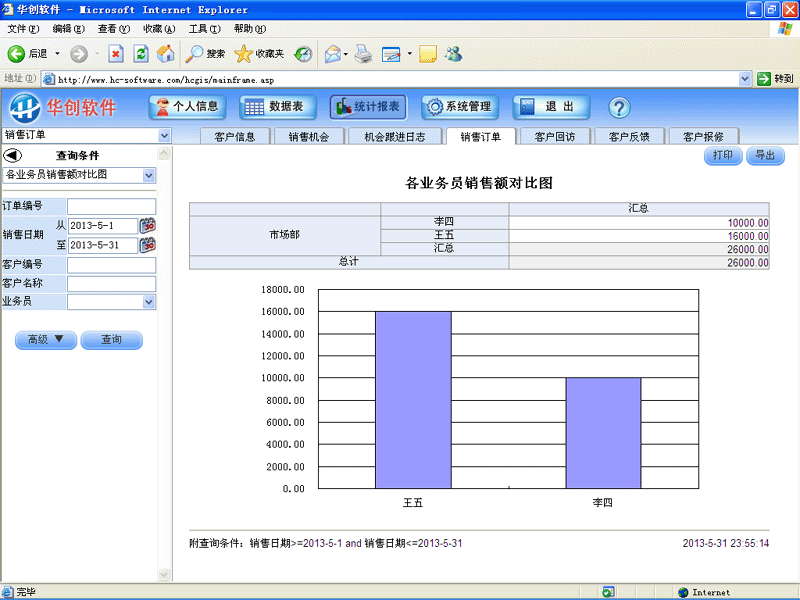
Task: Click the 统计报表 navigation button
Action: (x=368, y=107)
